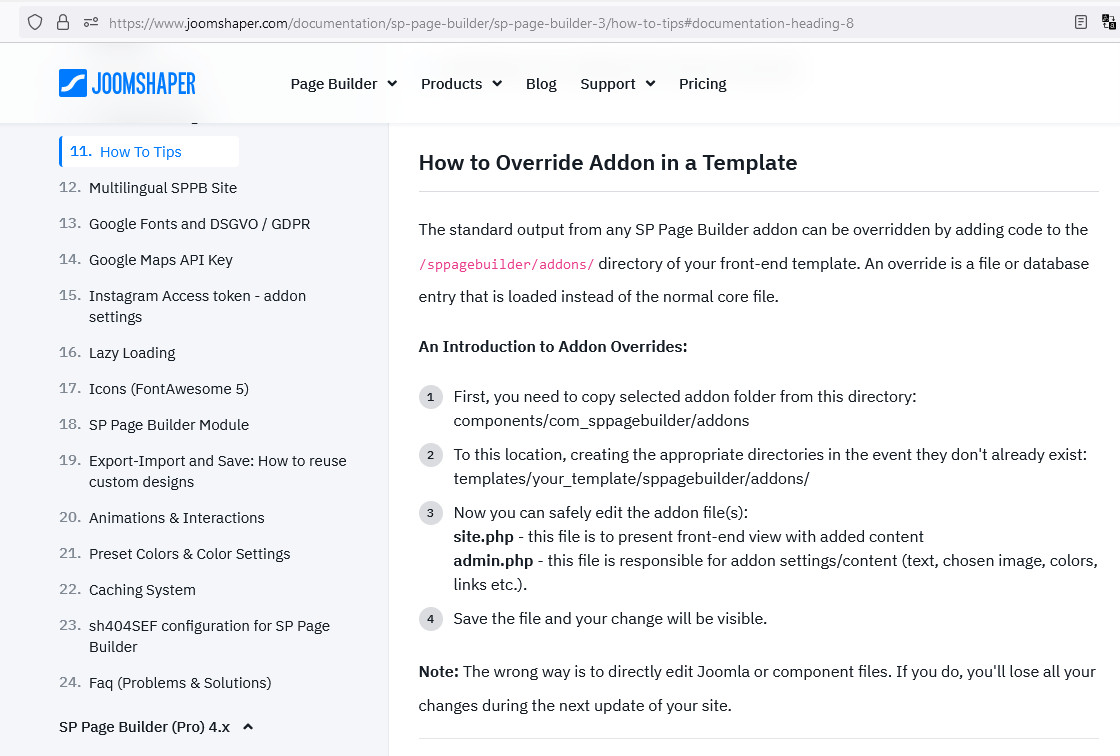The height and width of the screenshot is (756, 1120).
Task: Toggle reader view icon in address bar
Action: click(1081, 22)
